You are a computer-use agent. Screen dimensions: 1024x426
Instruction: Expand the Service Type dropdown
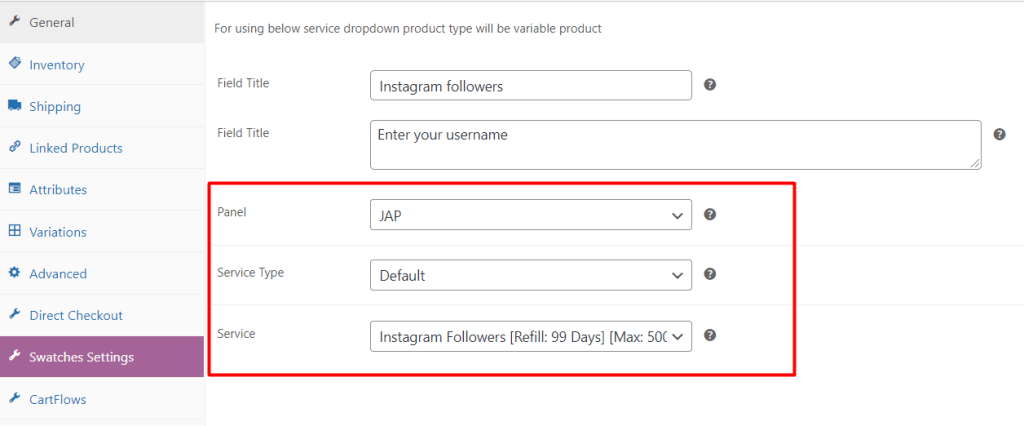[530, 275]
